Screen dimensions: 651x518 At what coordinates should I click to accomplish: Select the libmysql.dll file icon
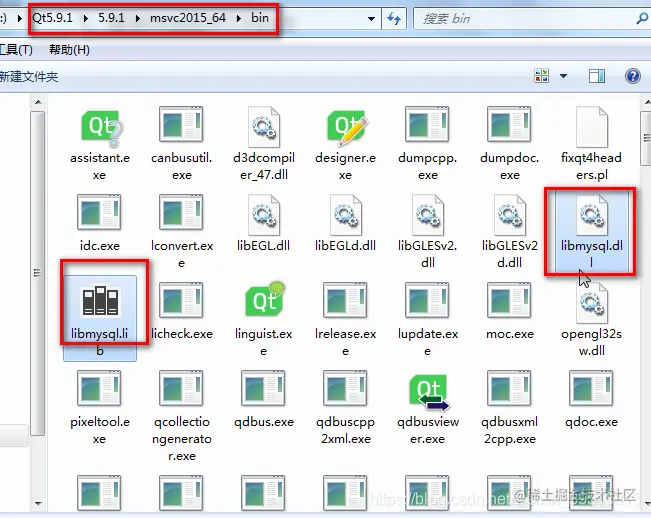[x=592, y=215]
